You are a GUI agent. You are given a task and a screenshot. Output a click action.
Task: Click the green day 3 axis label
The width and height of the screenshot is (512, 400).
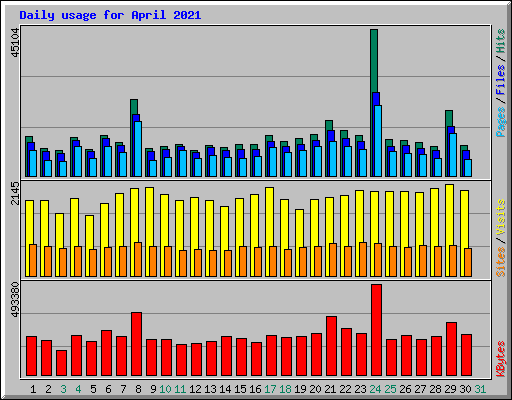(x=63, y=389)
